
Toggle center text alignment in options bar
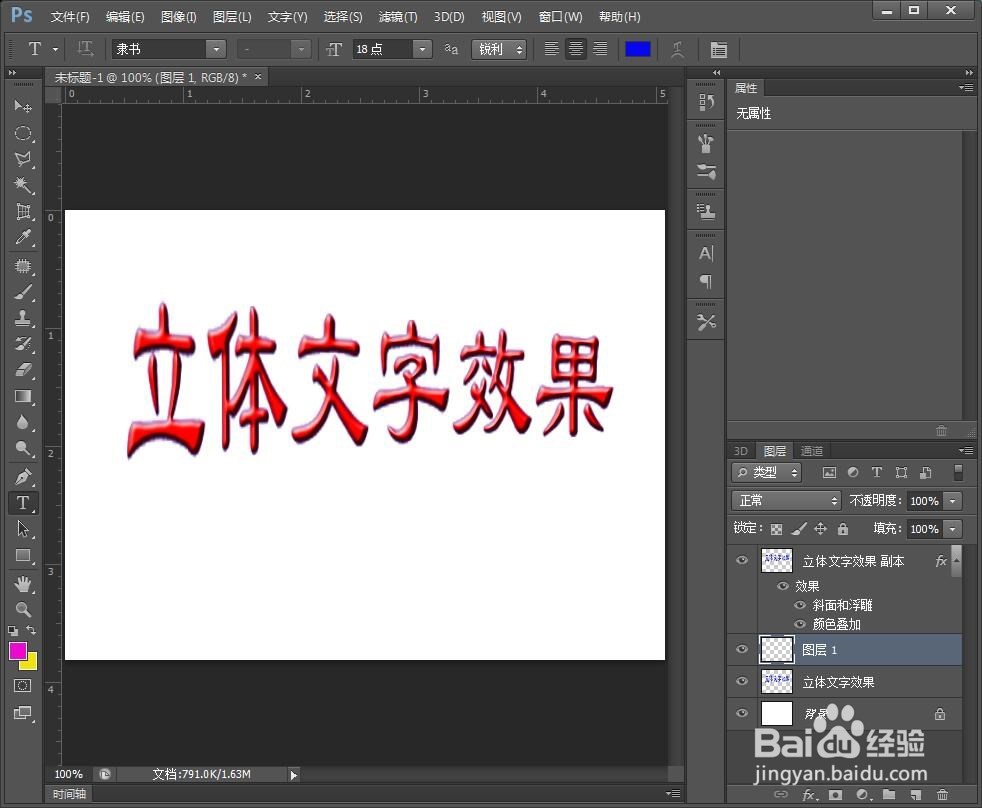click(576, 49)
